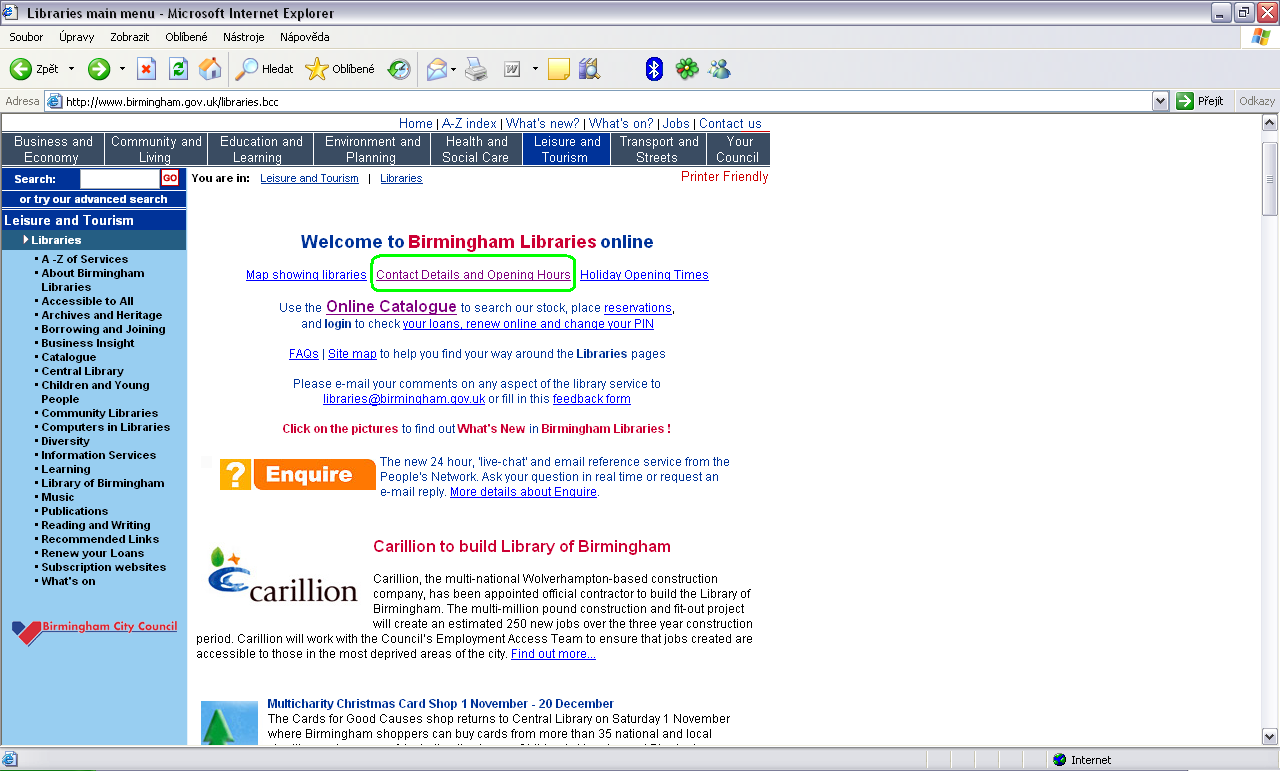Go to the browser Home page icon
This screenshot has height=771, width=1280.
point(210,69)
